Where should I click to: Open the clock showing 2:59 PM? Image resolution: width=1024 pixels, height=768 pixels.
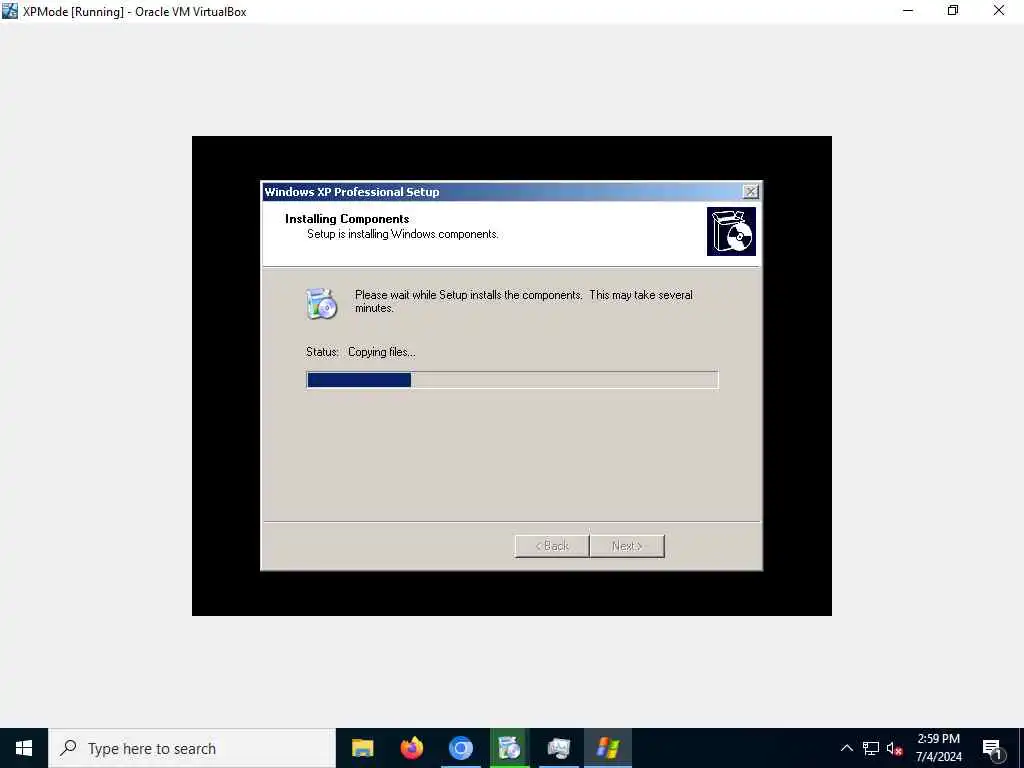(x=938, y=748)
